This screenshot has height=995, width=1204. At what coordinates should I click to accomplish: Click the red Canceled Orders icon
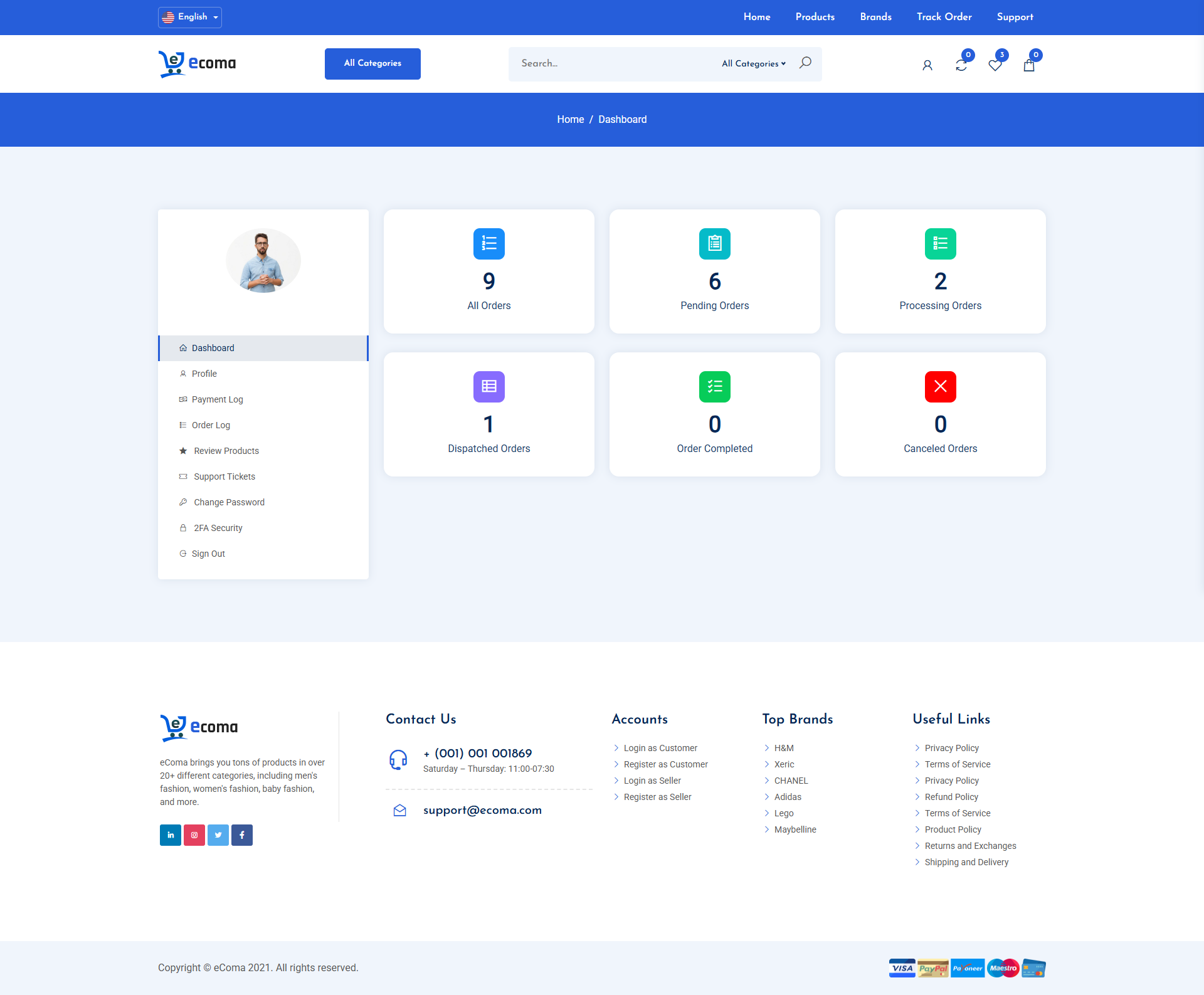[940, 387]
